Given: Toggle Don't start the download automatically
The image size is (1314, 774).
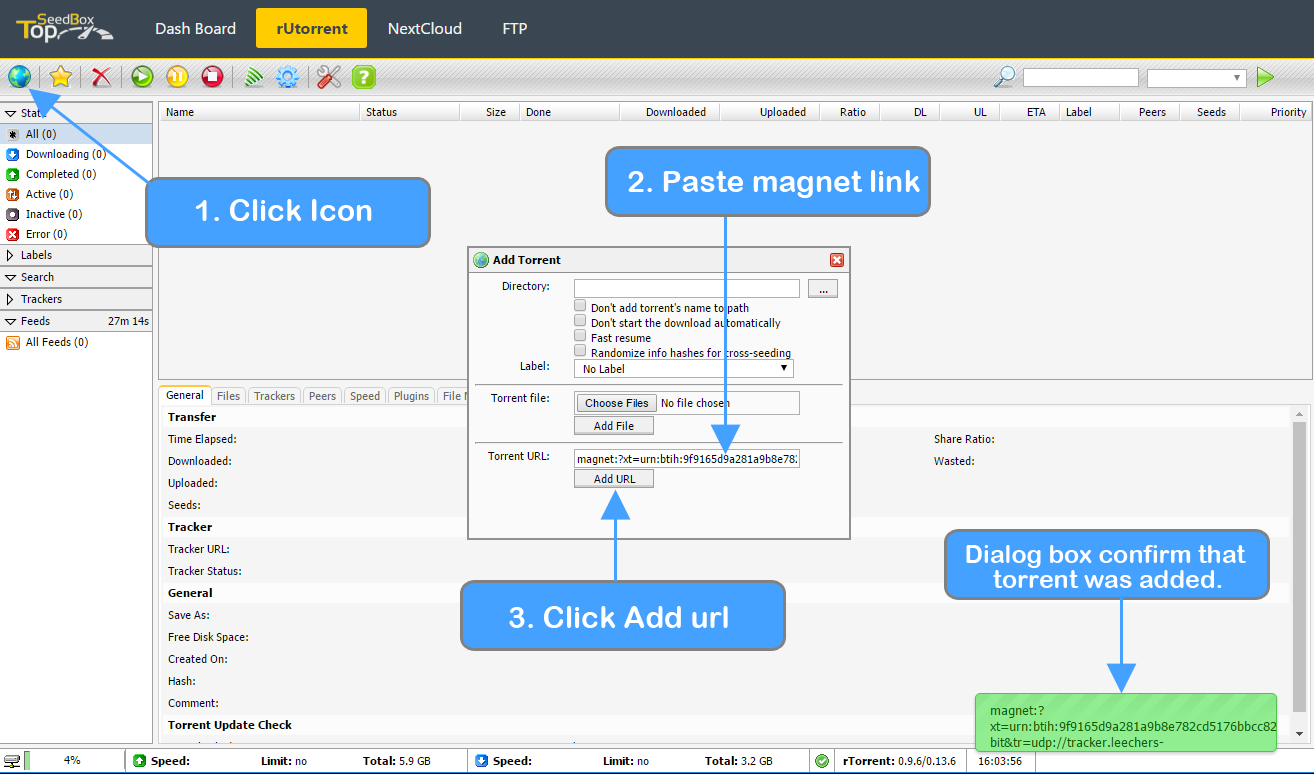Looking at the screenshot, I should coord(580,321).
